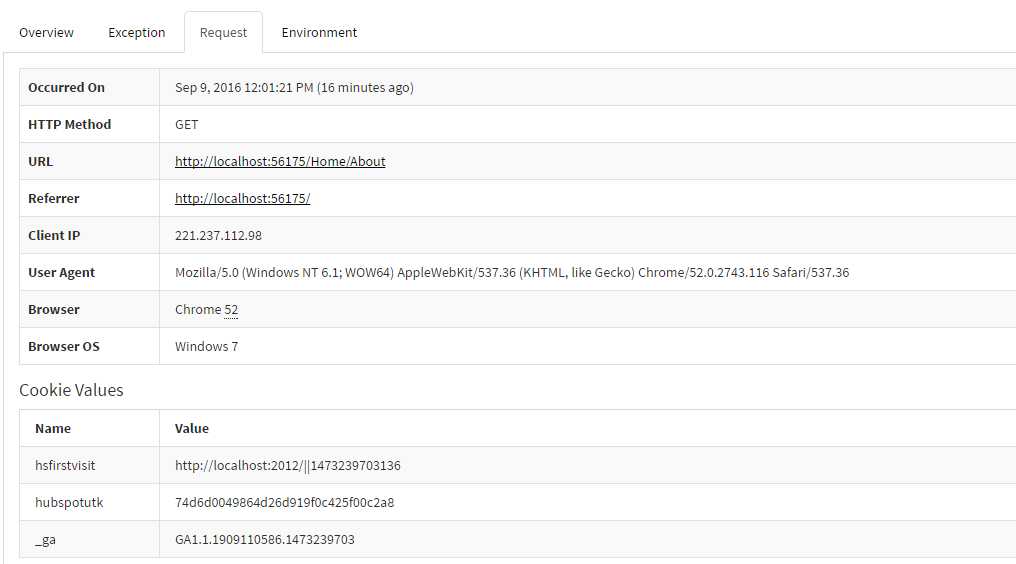This screenshot has height=564, width=1016.
Task: Open the localhost:56175/Home/About URL link
Action: (x=280, y=161)
